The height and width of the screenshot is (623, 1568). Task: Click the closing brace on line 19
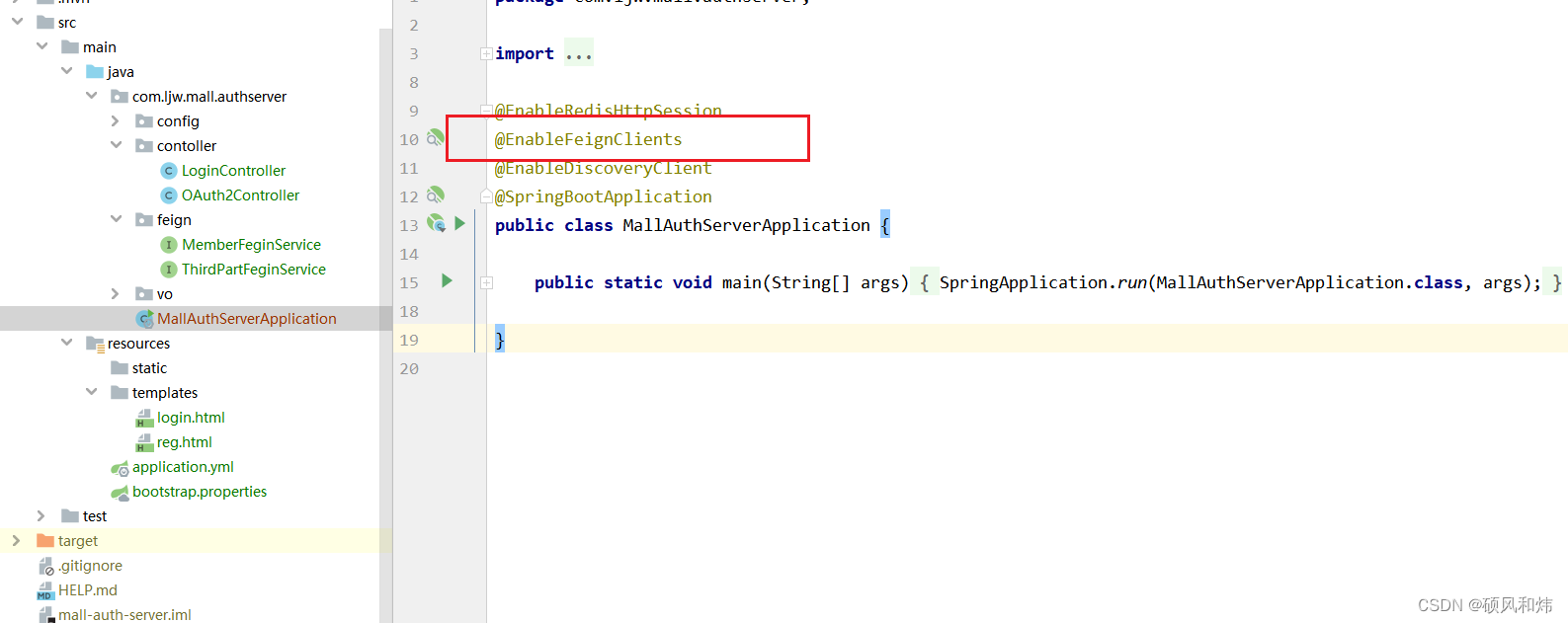pyautogui.click(x=500, y=340)
